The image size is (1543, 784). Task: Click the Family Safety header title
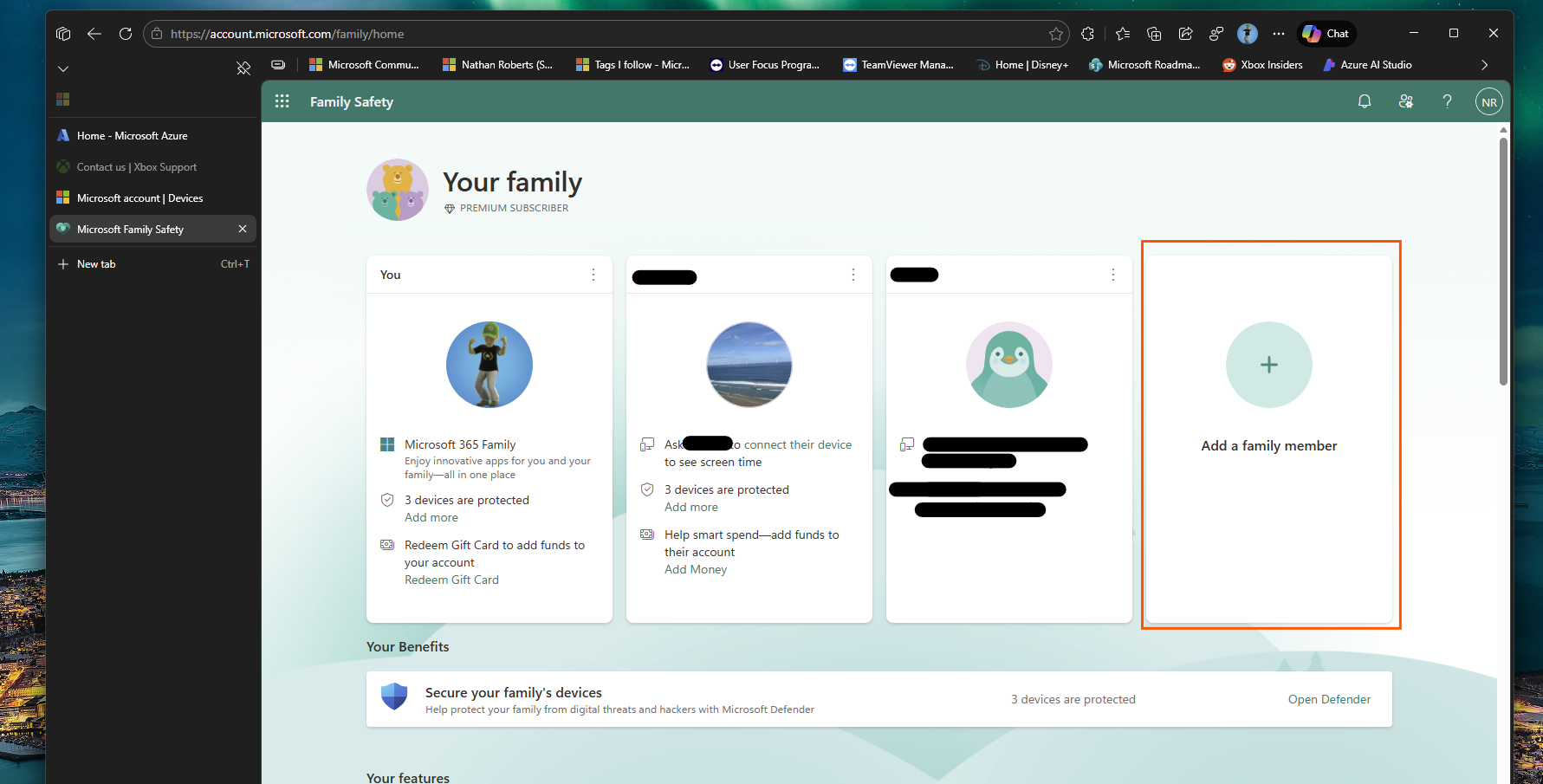[x=352, y=102]
